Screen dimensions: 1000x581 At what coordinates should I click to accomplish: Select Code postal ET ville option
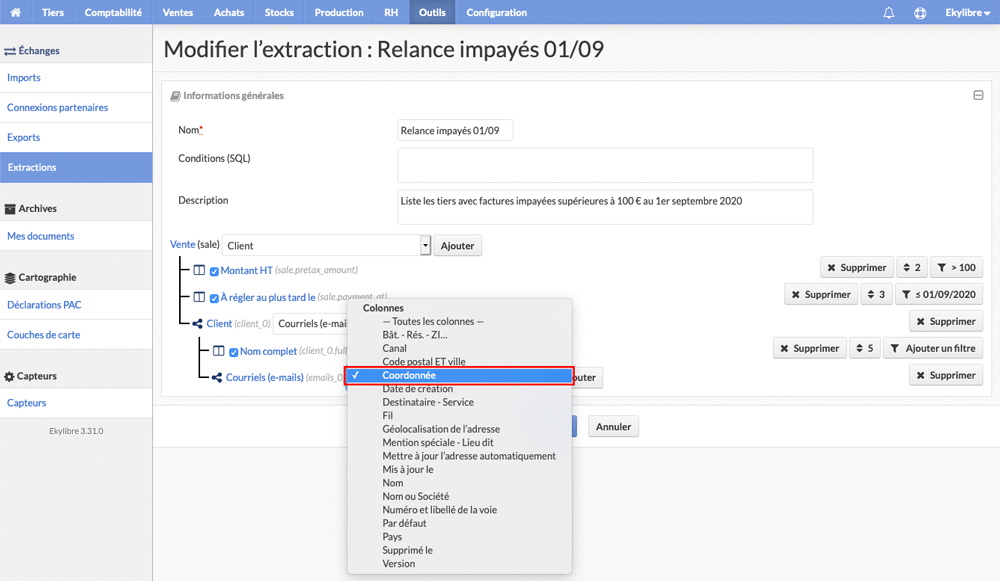click(x=459, y=362)
